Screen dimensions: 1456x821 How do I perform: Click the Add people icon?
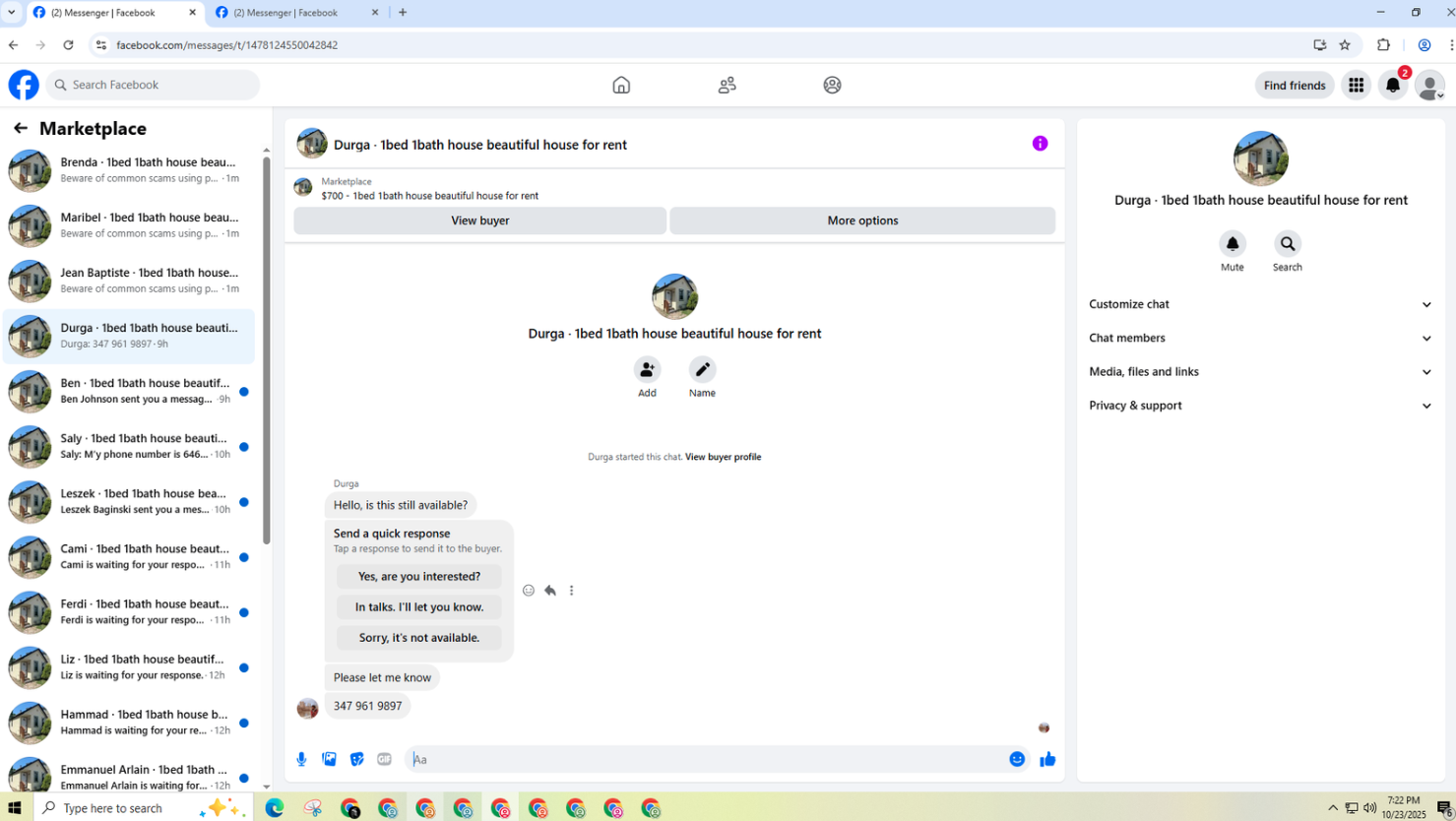[647, 369]
